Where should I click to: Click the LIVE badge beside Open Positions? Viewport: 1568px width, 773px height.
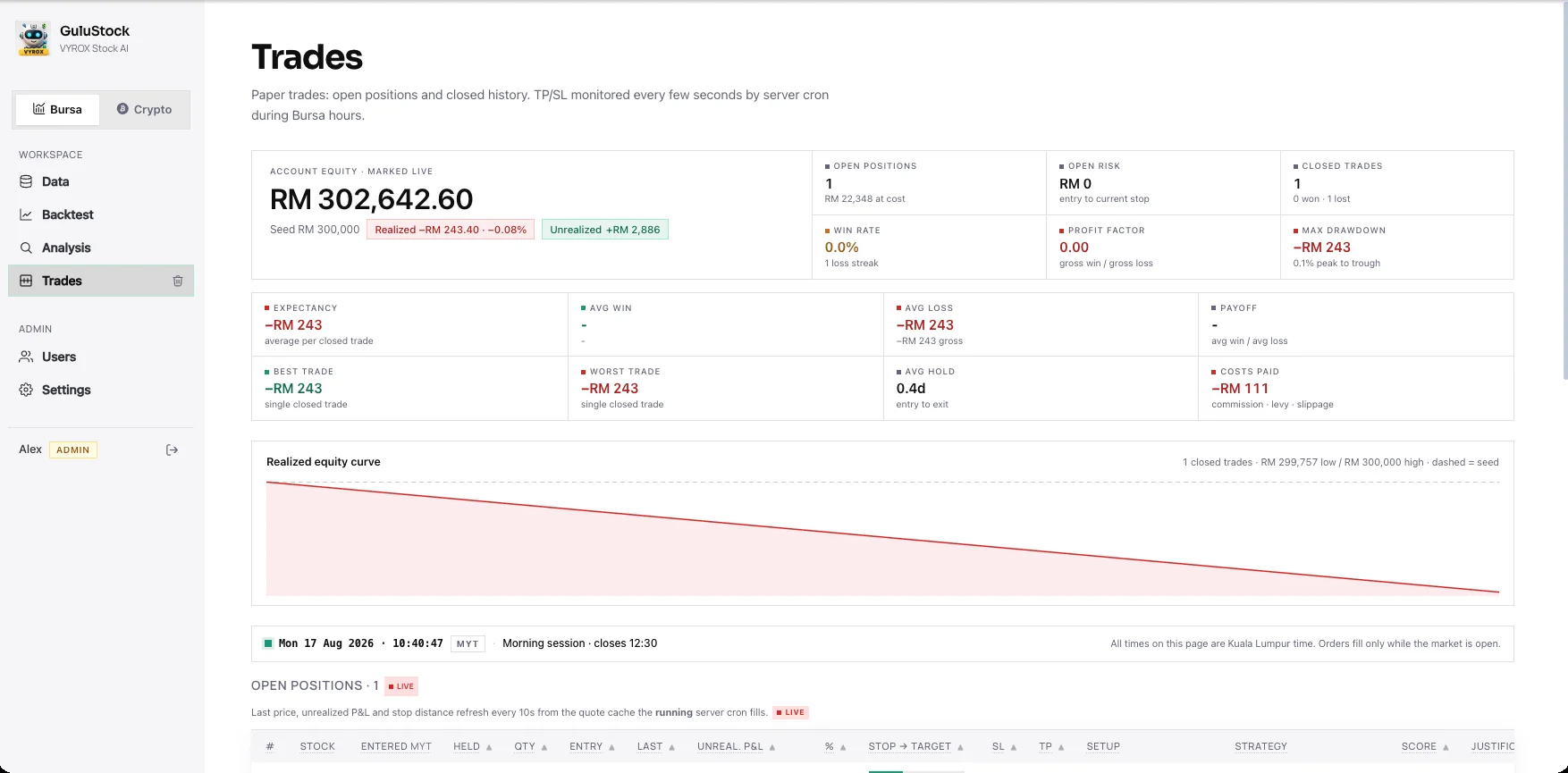401,686
